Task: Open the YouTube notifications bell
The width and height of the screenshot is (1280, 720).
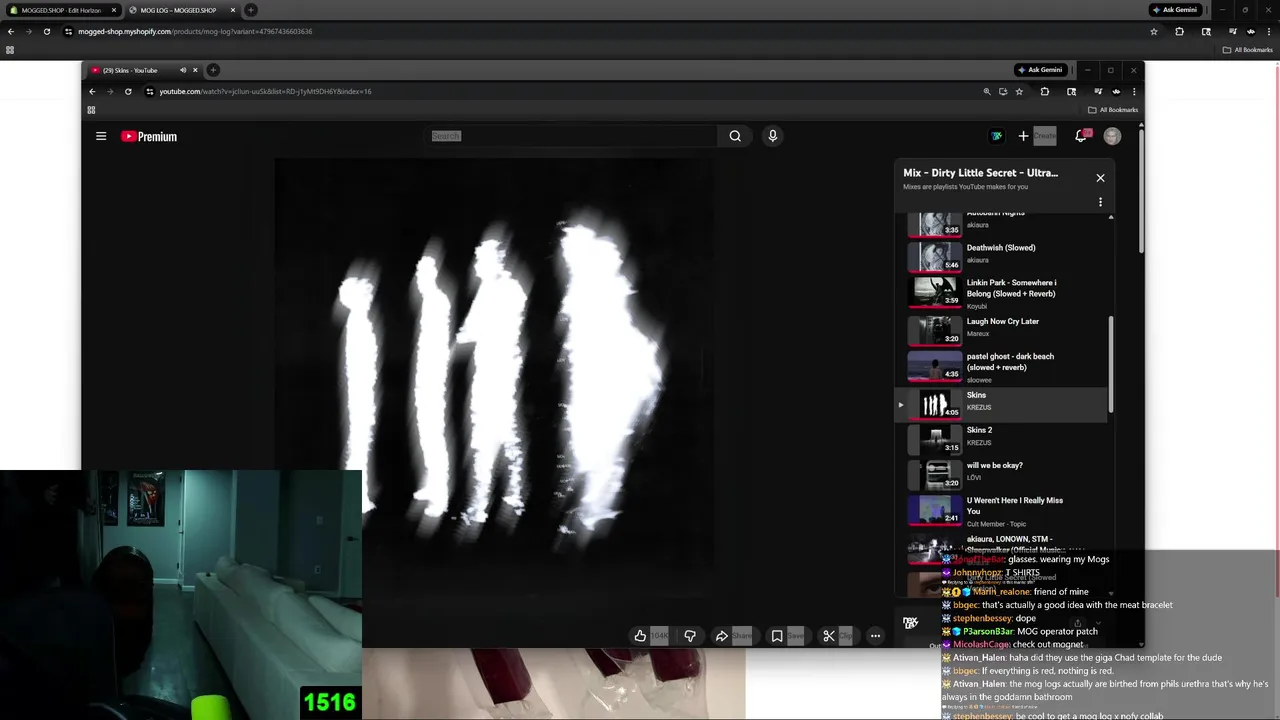Action: click(1081, 136)
